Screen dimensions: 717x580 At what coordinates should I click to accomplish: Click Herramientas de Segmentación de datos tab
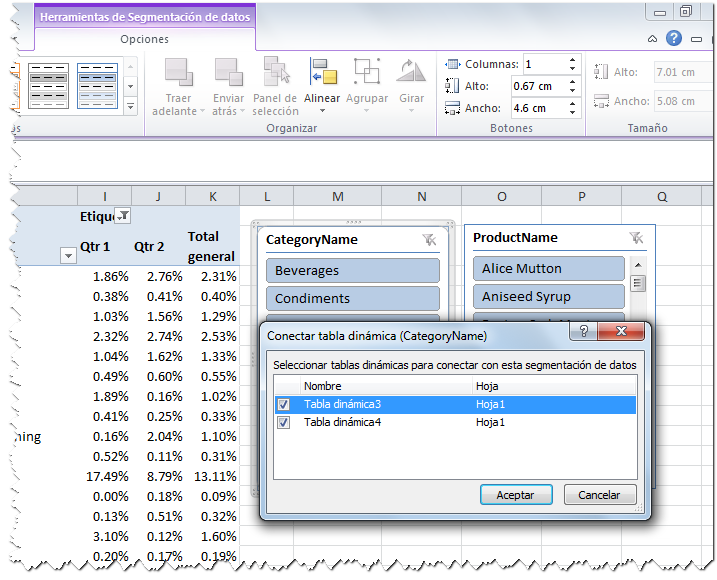(145, 17)
